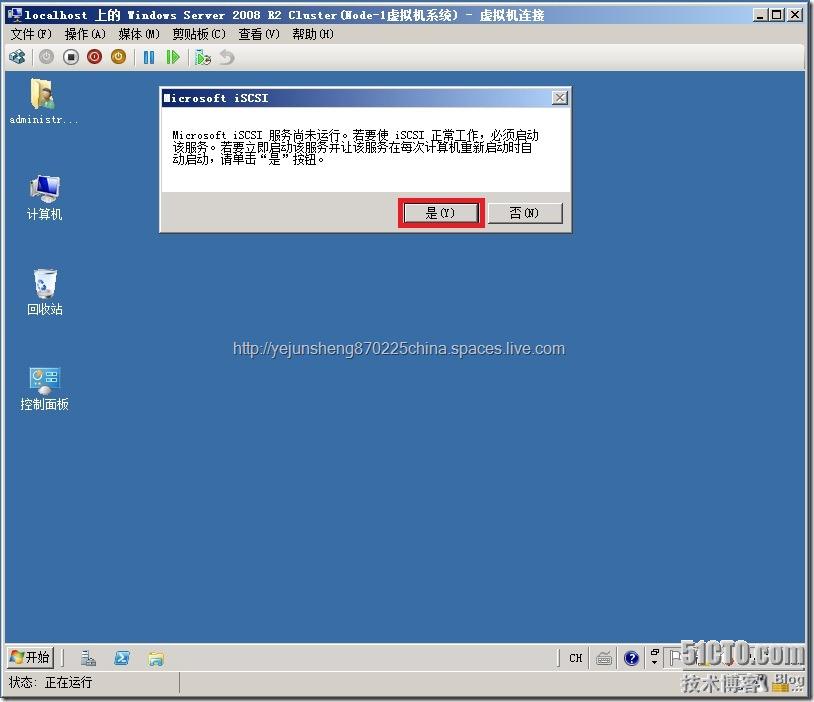The width and height of the screenshot is (814, 702).
Task: Click the blue help icon on language bar
Action: (x=631, y=658)
